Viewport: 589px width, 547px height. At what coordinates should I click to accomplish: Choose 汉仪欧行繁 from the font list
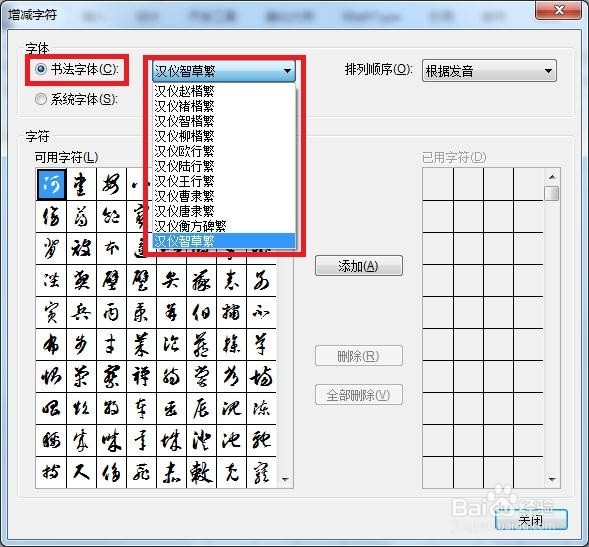tap(224, 151)
